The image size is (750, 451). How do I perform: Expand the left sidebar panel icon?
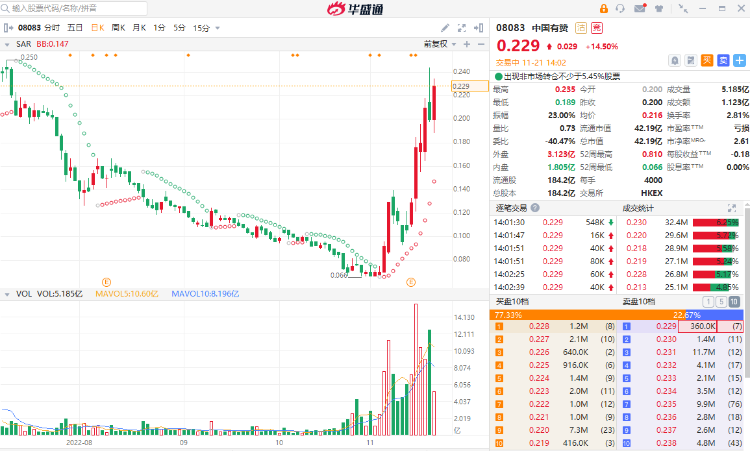[x=8, y=28]
